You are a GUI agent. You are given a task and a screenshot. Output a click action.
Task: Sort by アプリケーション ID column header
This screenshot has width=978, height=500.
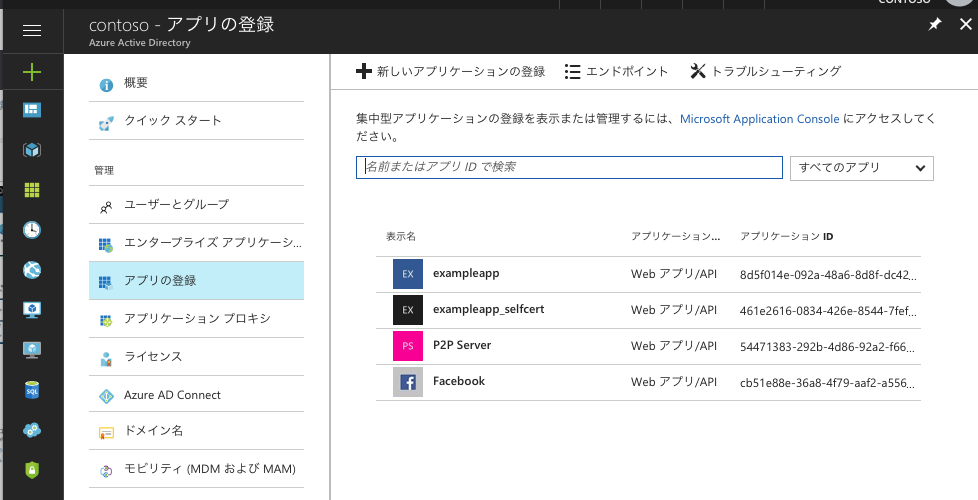(787, 237)
